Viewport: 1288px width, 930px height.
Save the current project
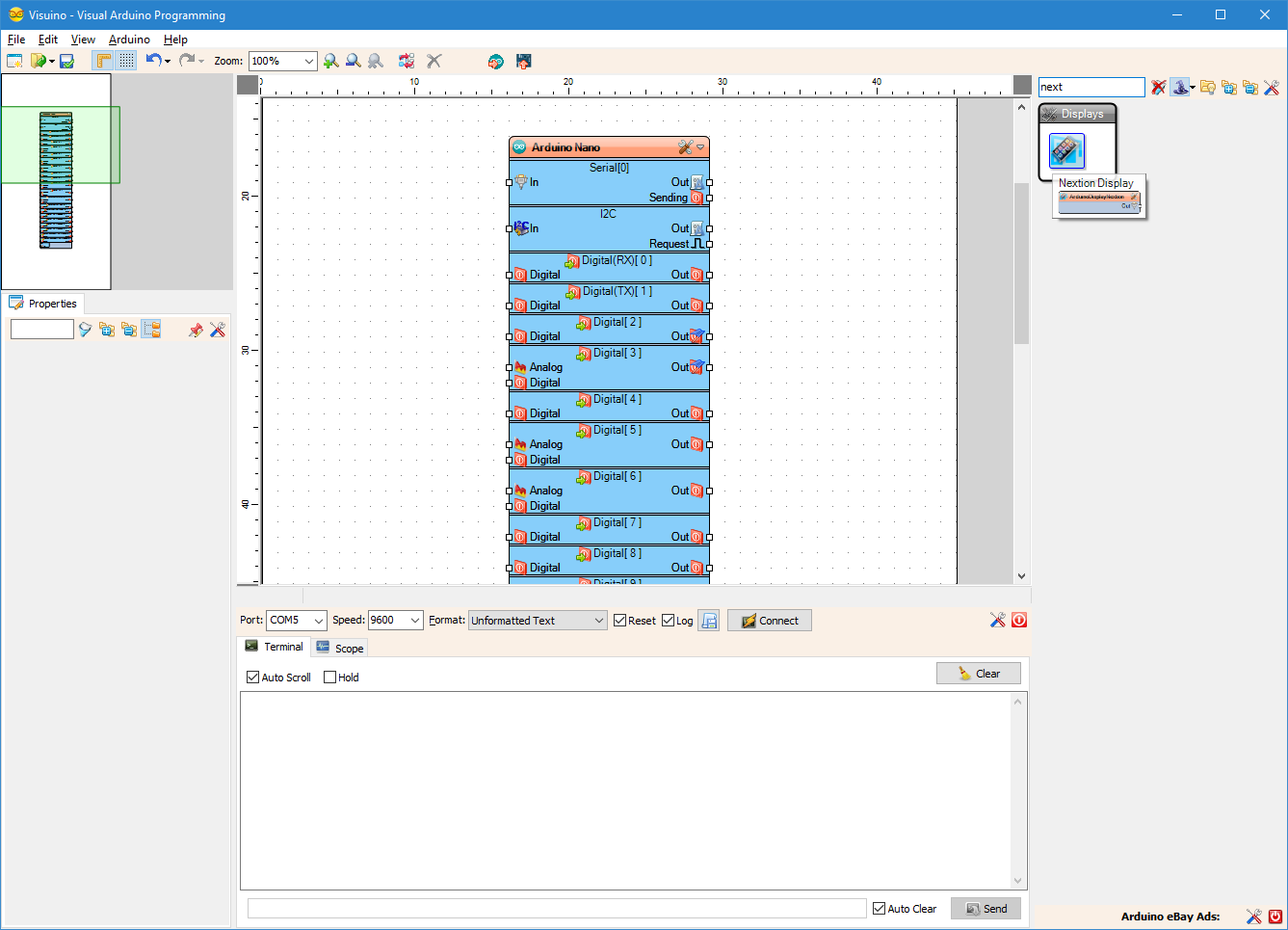tap(66, 61)
